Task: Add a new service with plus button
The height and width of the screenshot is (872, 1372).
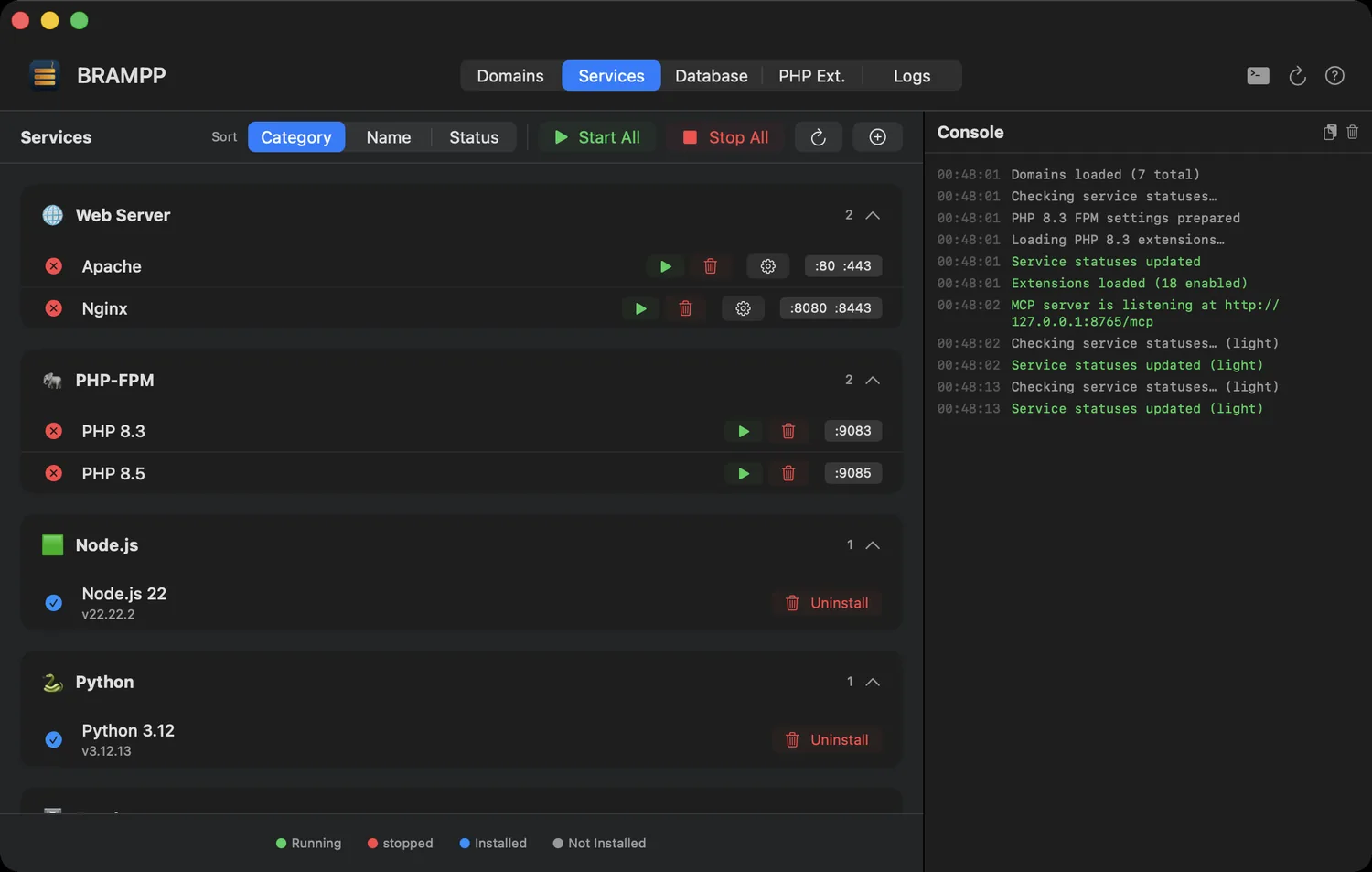Action: click(877, 137)
